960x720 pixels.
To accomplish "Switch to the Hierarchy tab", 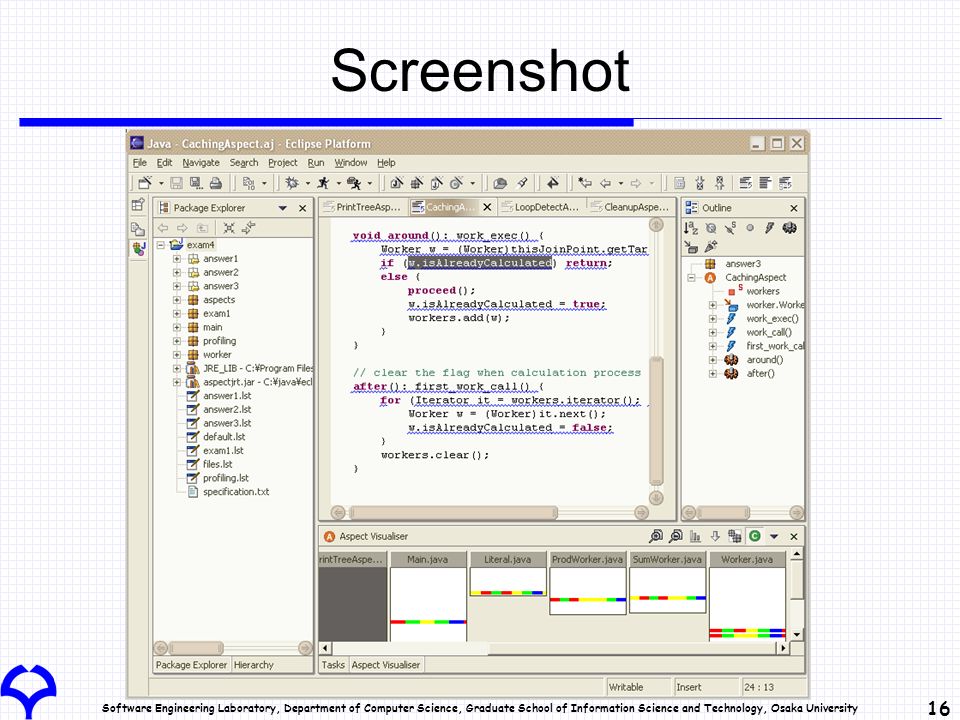I will click(x=253, y=665).
